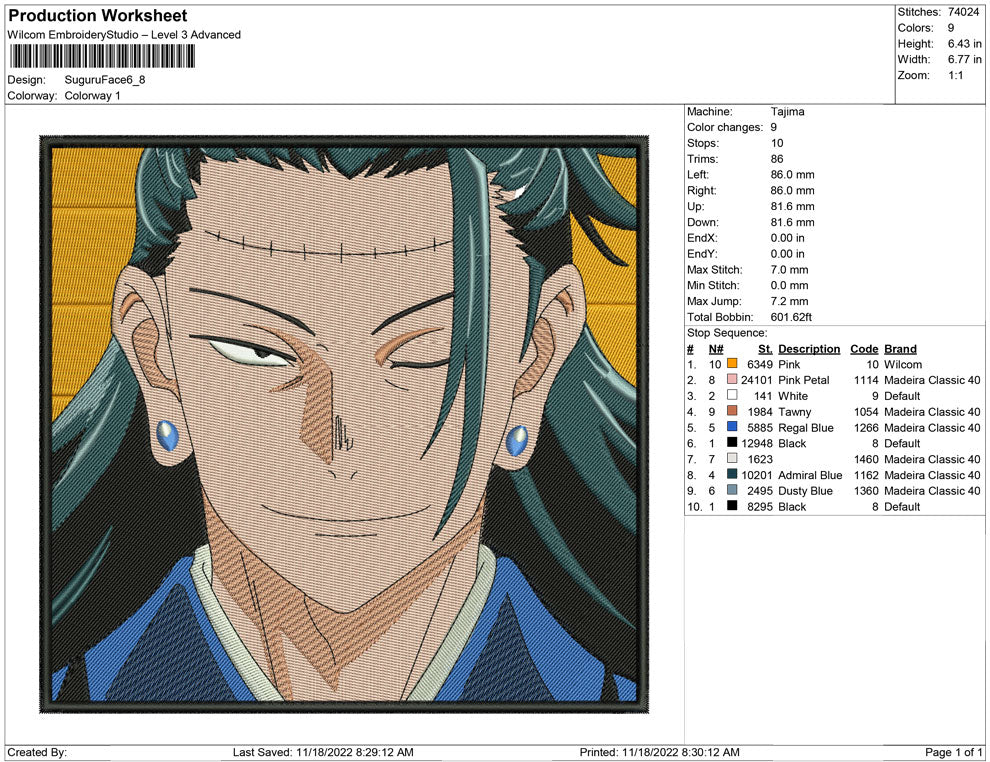The width and height of the screenshot is (990, 762).
Task: Click 'Wilcom EmbroideryStudio – Level 3 Advanced' text
Action: 124,35
